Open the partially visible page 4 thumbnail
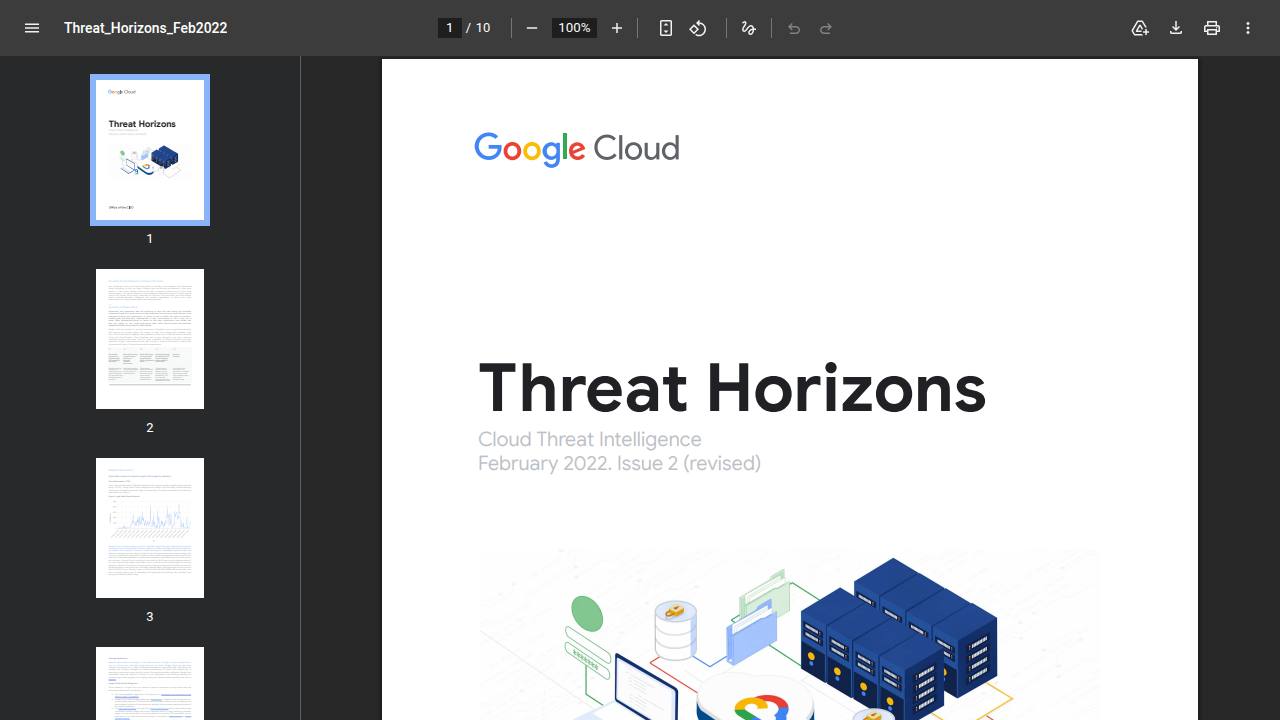Screen dimensions: 1280x720 [x=150, y=683]
